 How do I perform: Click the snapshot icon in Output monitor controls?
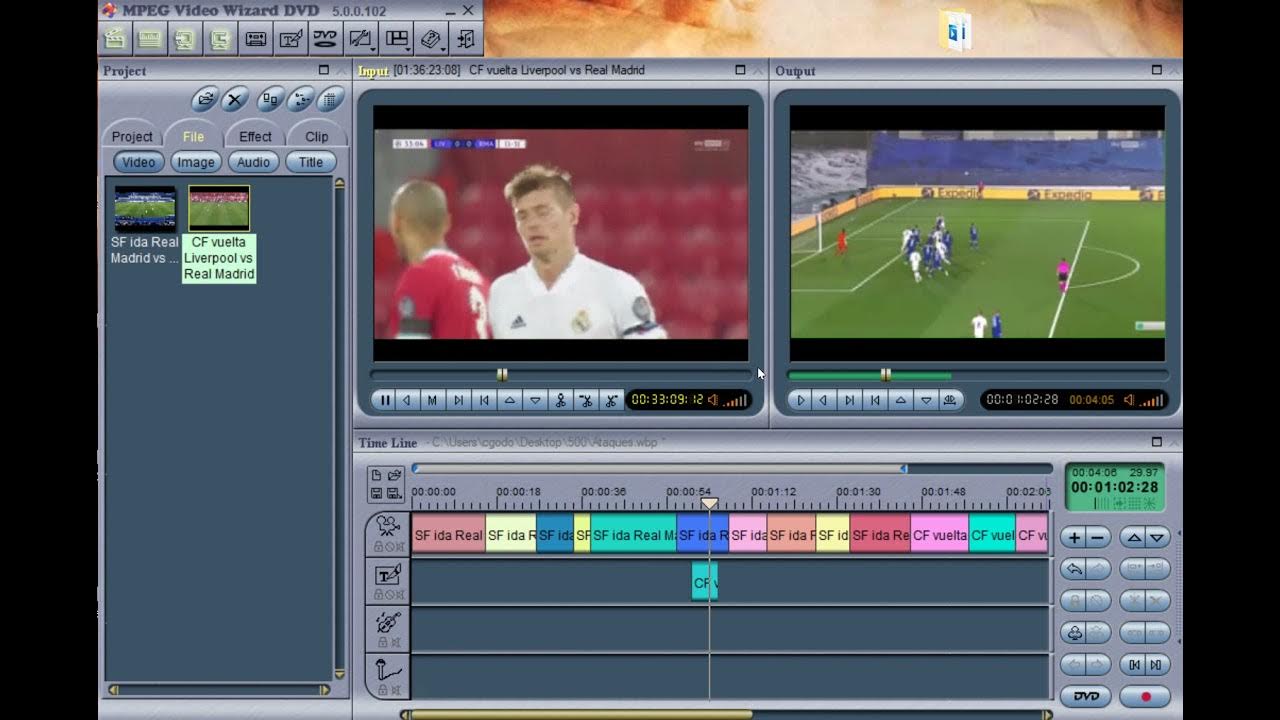click(x=950, y=400)
